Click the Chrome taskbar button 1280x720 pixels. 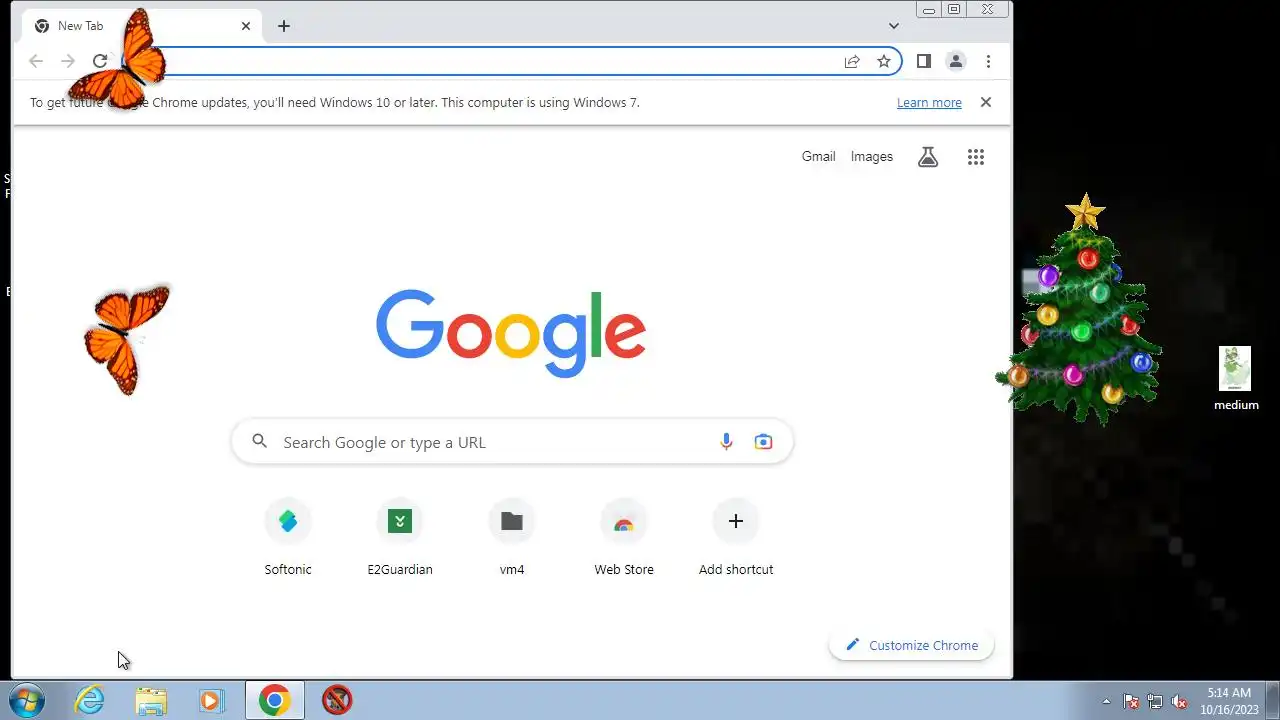tap(275, 700)
